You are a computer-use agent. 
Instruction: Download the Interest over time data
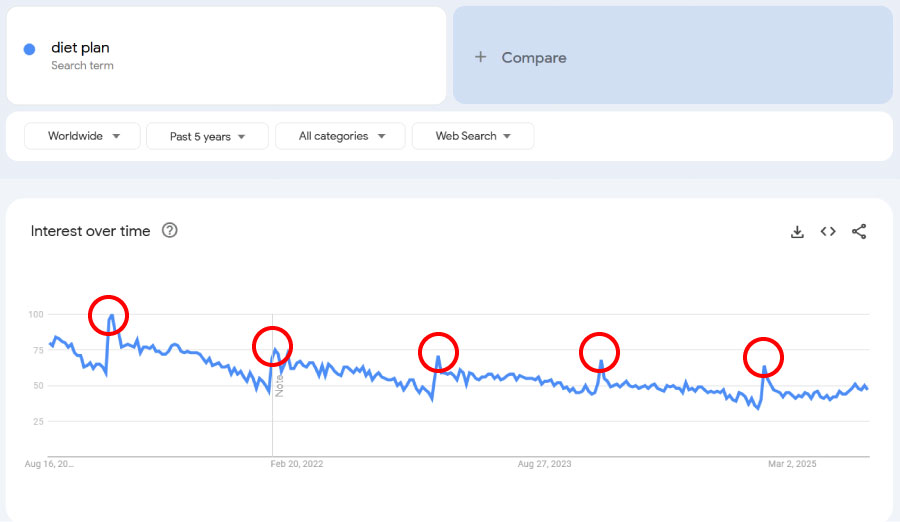[797, 232]
